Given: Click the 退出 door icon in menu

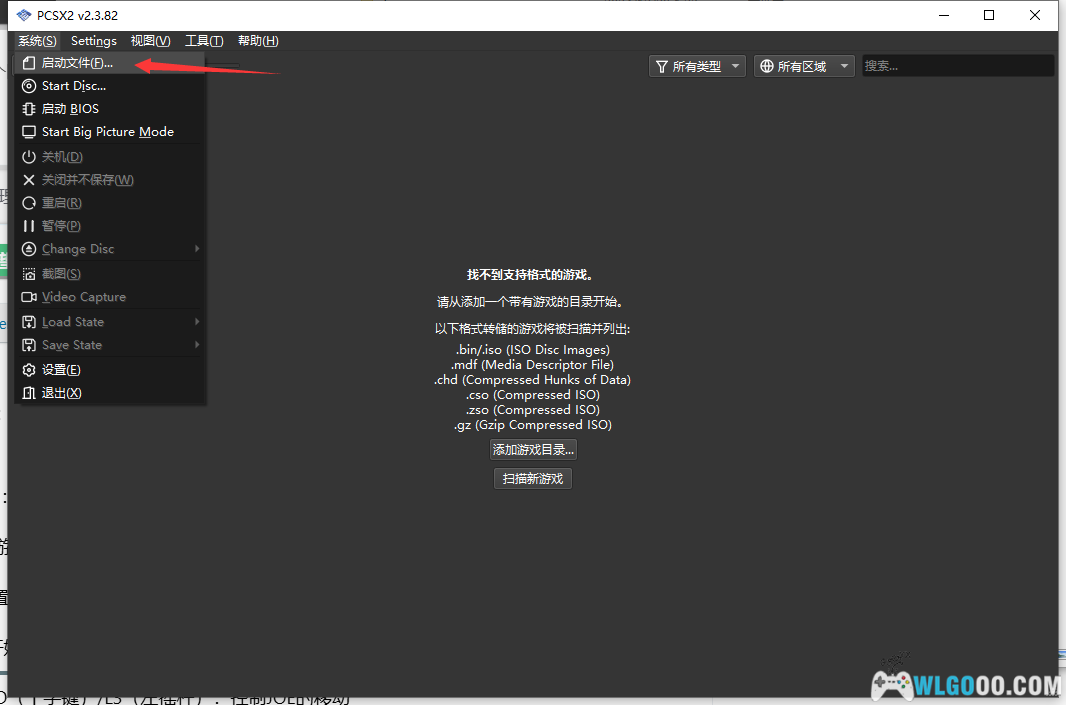Looking at the screenshot, I should coord(29,393).
